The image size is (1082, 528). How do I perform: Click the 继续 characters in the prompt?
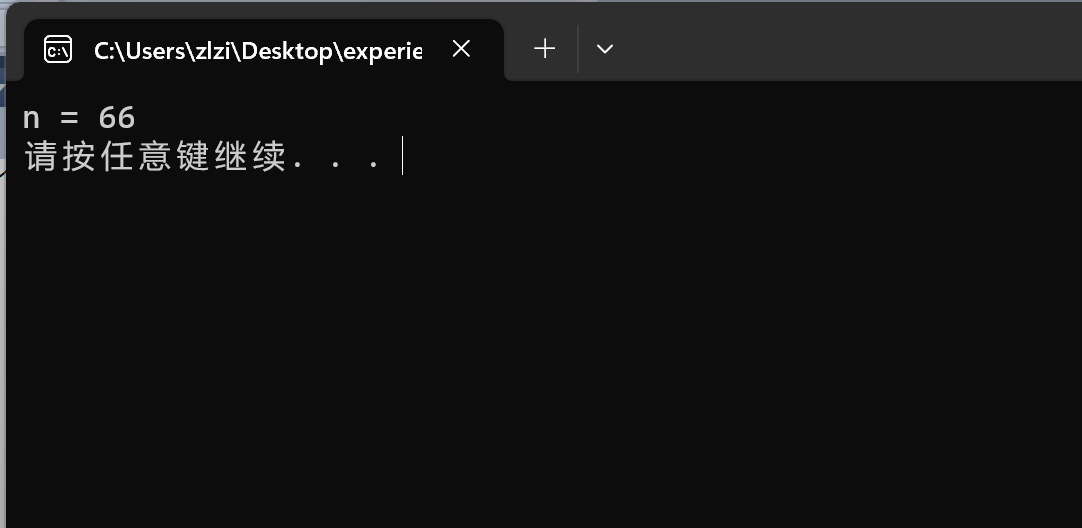pos(249,158)
